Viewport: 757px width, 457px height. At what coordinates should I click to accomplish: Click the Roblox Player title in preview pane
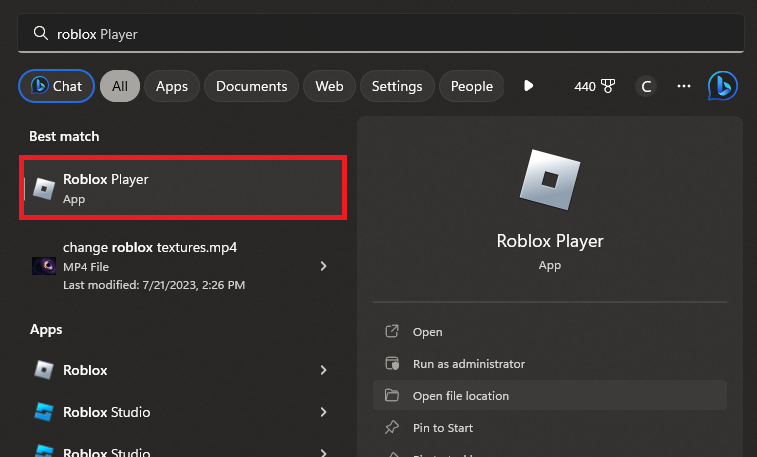click(x=550, y=241)
